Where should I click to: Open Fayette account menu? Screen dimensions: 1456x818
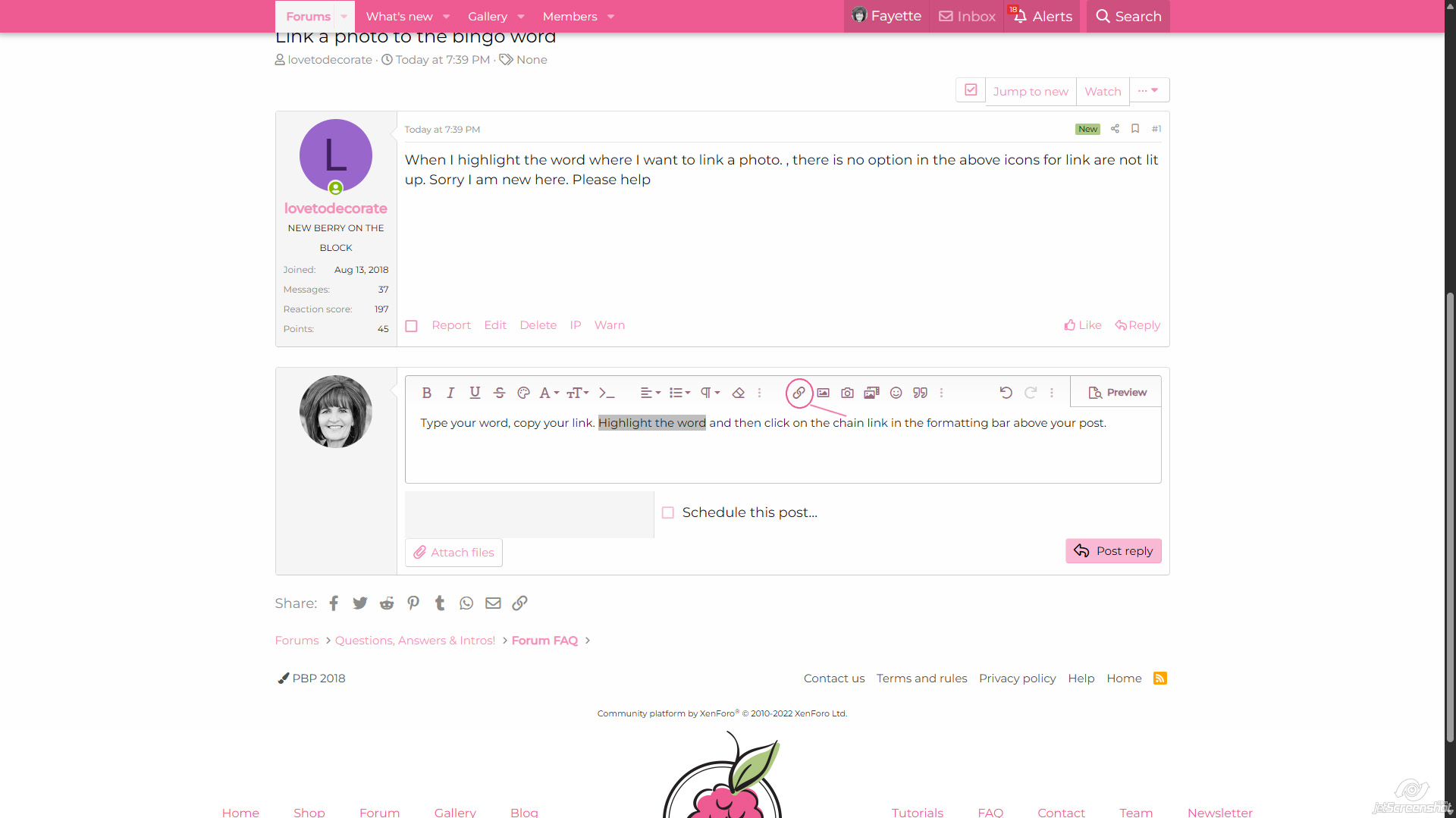click(886, 16)
